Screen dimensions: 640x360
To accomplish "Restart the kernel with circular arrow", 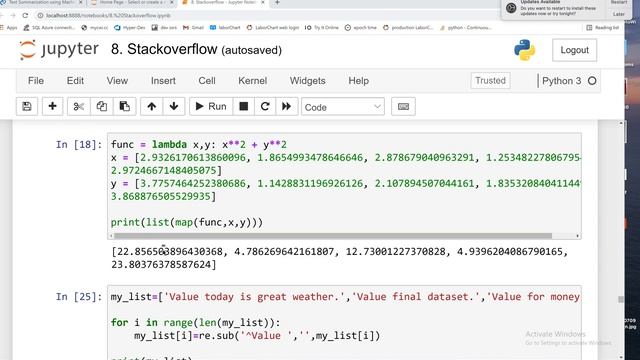I will click(x=265, y=107).
